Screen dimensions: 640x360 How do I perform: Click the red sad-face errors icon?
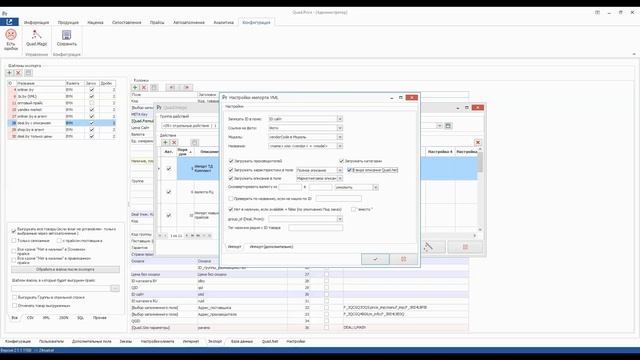click(x=11, y=35)
